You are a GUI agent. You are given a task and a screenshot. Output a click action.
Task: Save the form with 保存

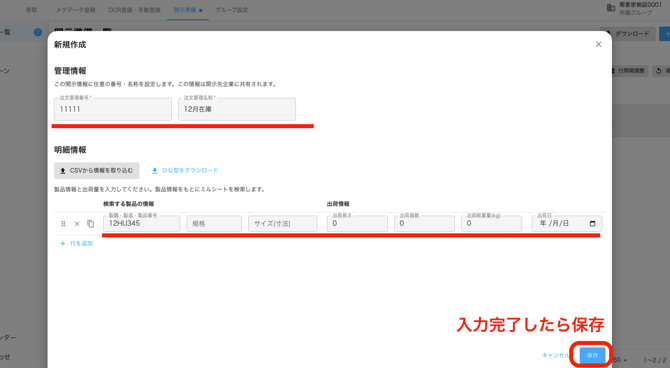click(592, 355)
